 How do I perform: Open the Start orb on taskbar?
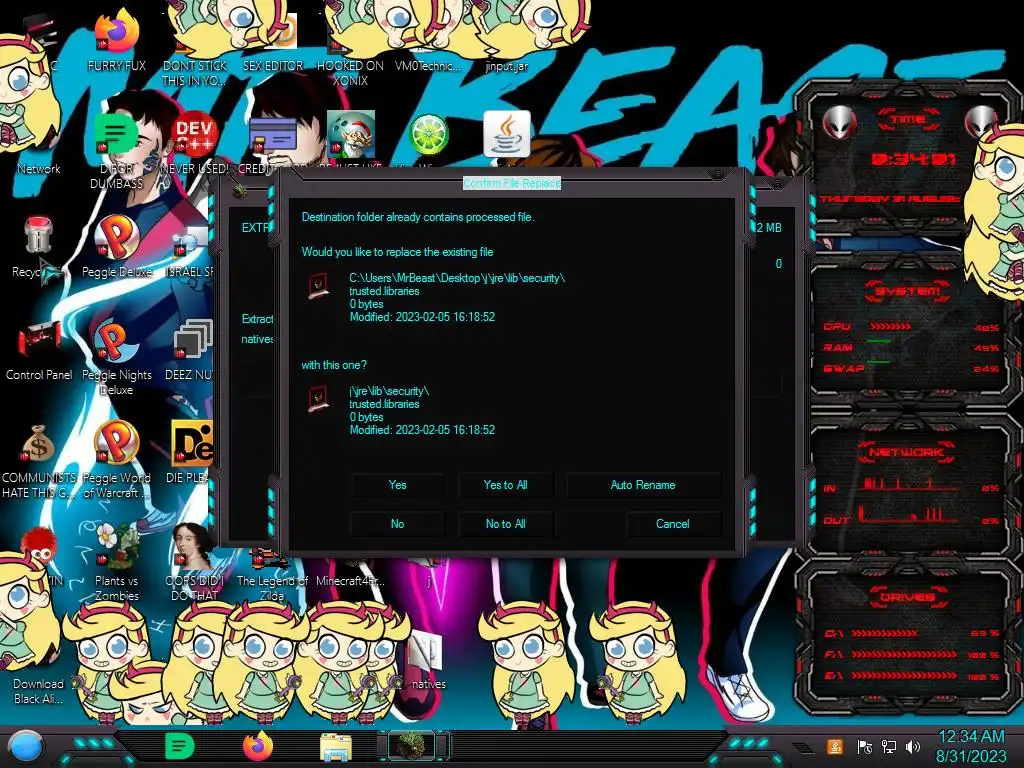[25, 748]
